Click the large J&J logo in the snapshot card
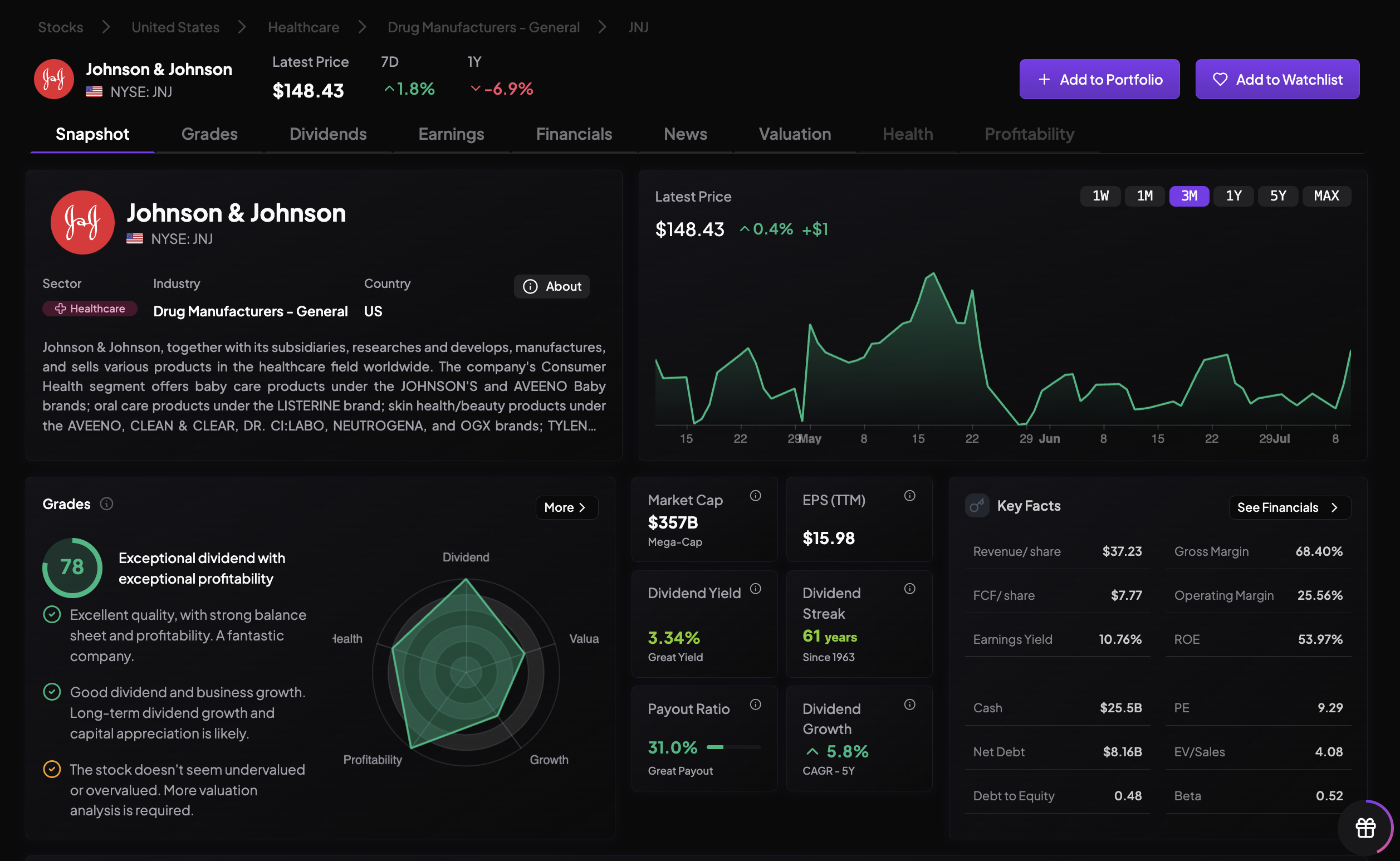This screenshot has height=861, width=1400. (x=82, y=222)
